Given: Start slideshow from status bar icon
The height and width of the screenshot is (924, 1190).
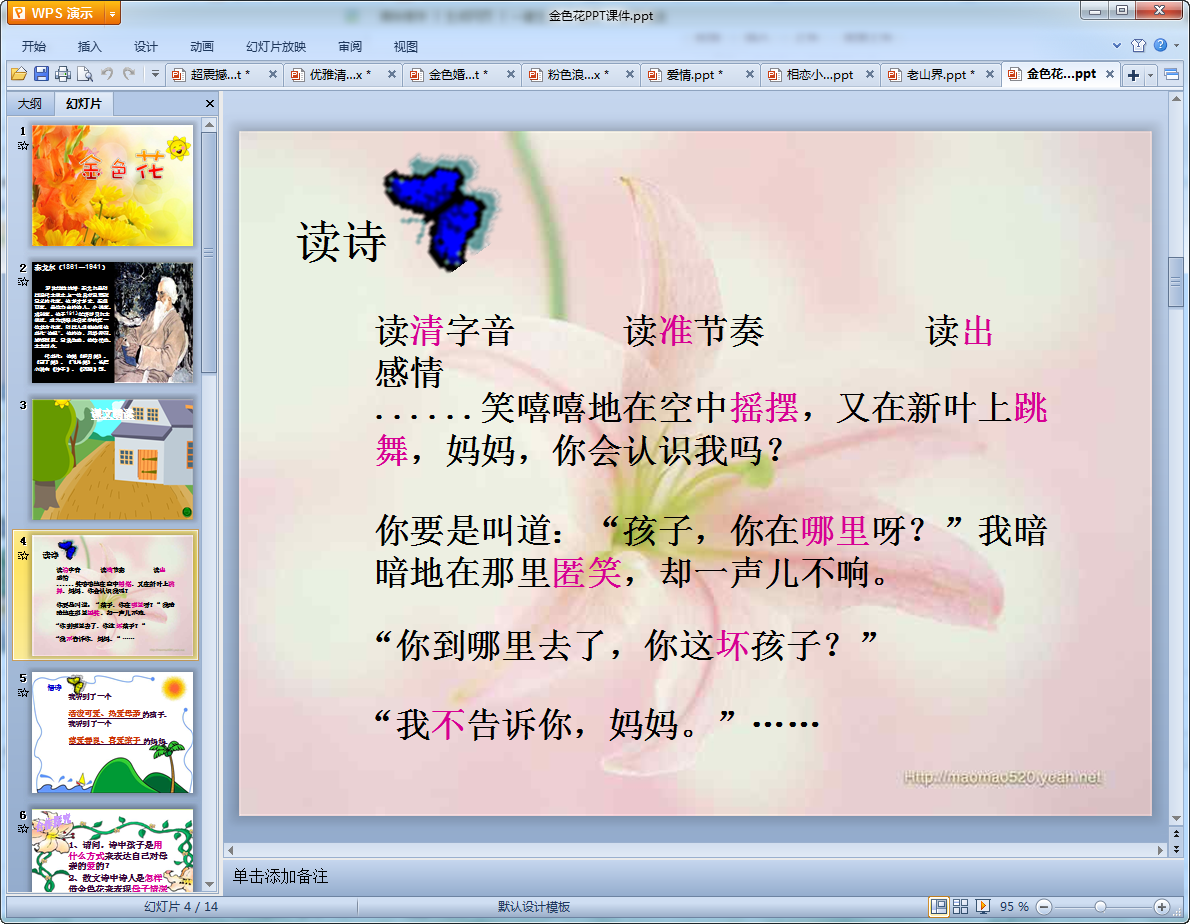Looking at the screenshot, I should (x=983, y=907).
